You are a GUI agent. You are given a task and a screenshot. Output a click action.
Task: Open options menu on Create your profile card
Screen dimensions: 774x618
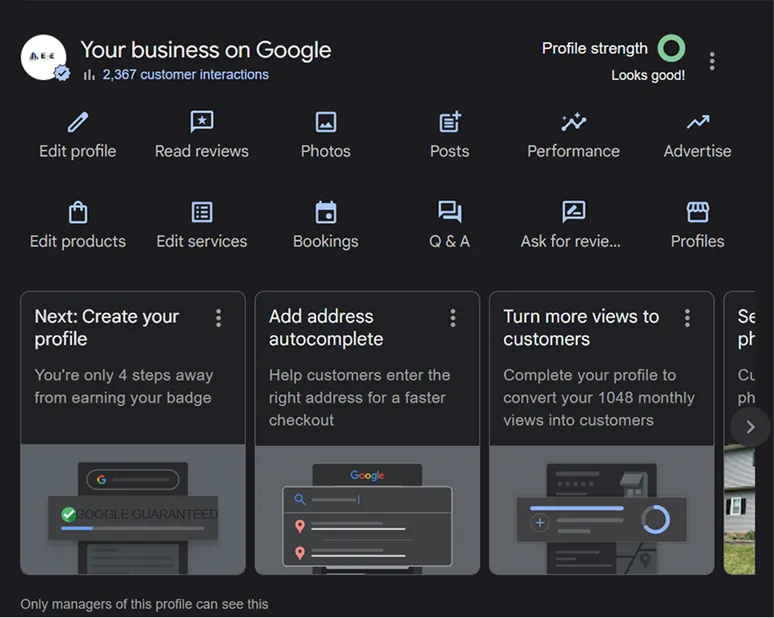[219, 318]
